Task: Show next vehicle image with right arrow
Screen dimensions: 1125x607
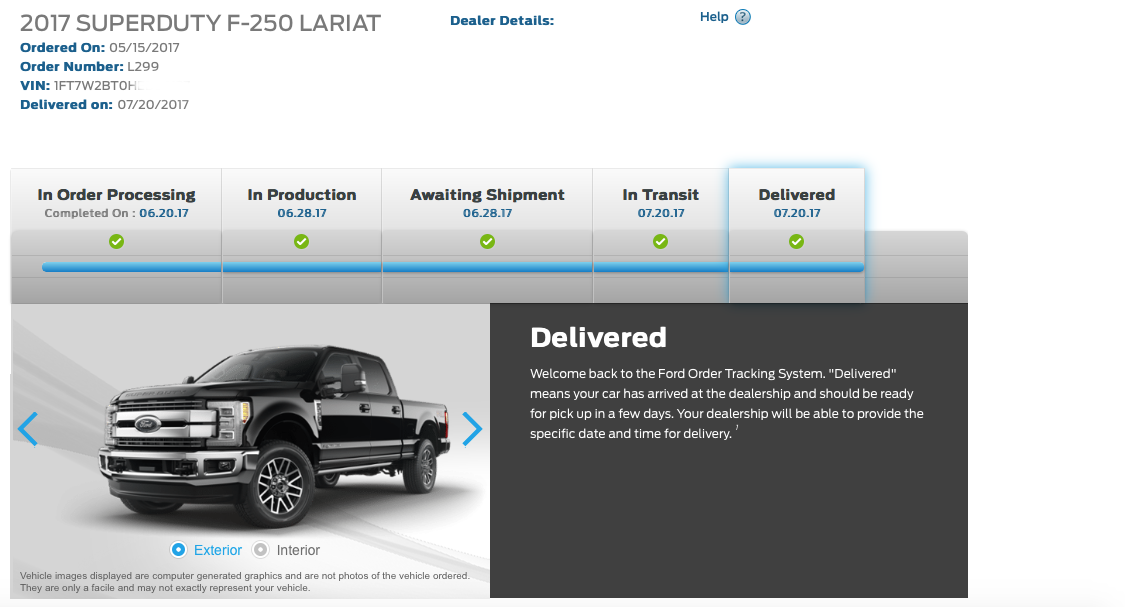Action: [x=472, y=429]
